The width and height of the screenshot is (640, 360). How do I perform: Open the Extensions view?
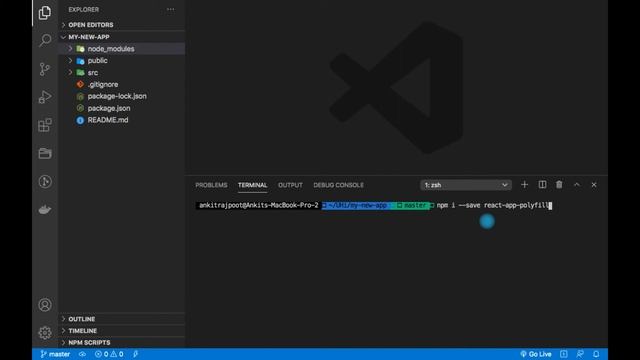click(x=45, y=125)
